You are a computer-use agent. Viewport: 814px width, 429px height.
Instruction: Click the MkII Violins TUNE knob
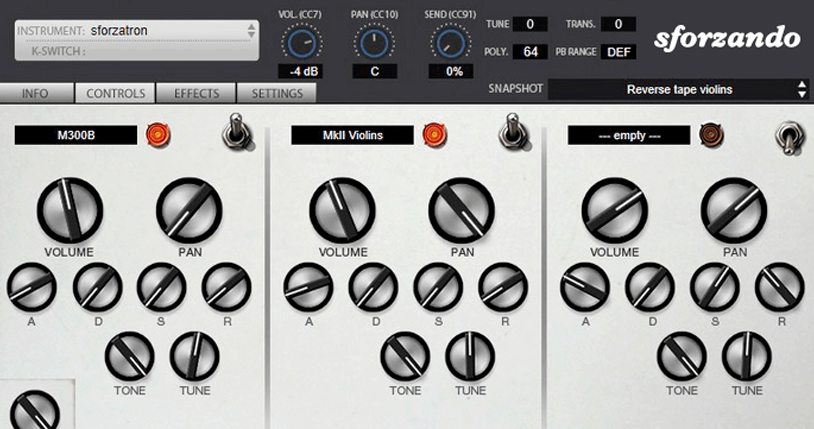[x=470, y=355]
